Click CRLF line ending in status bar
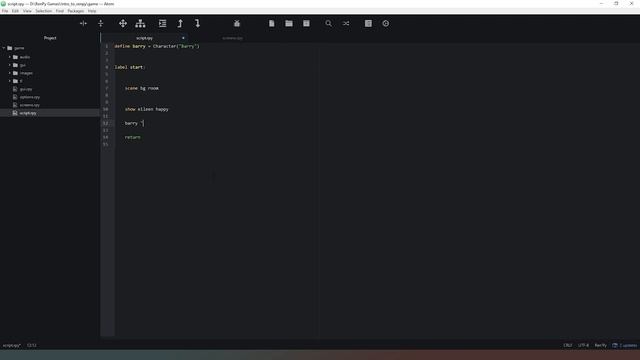 568,345
